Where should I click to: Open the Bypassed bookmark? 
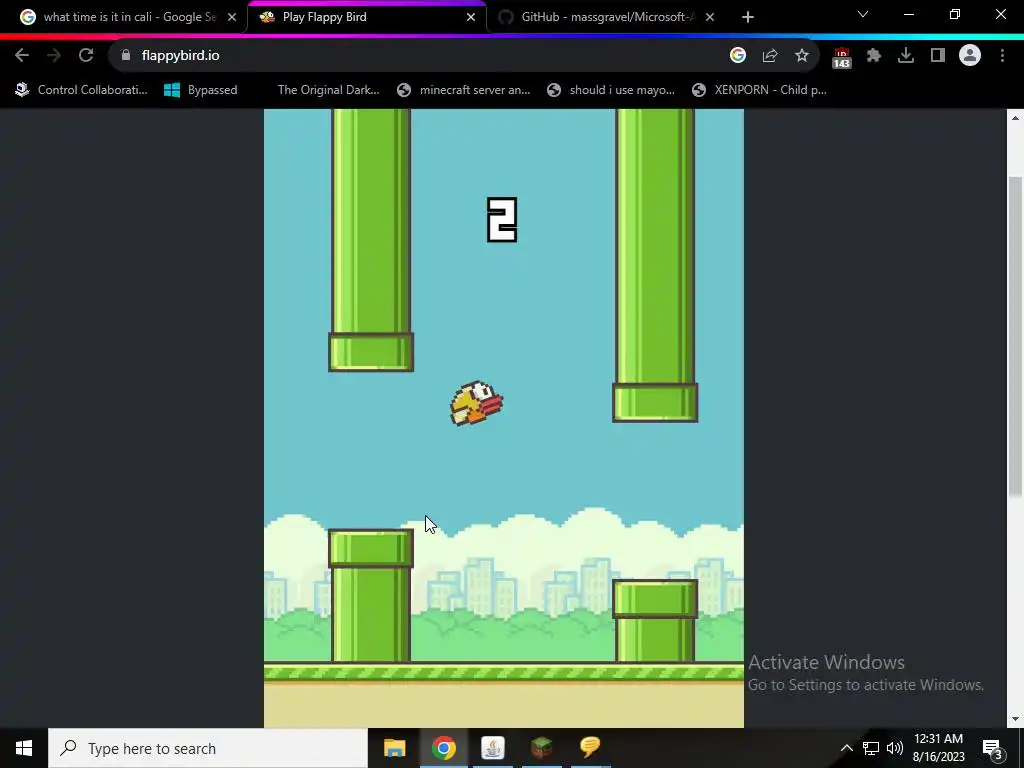pyautogui.click(x=200, y=90)
